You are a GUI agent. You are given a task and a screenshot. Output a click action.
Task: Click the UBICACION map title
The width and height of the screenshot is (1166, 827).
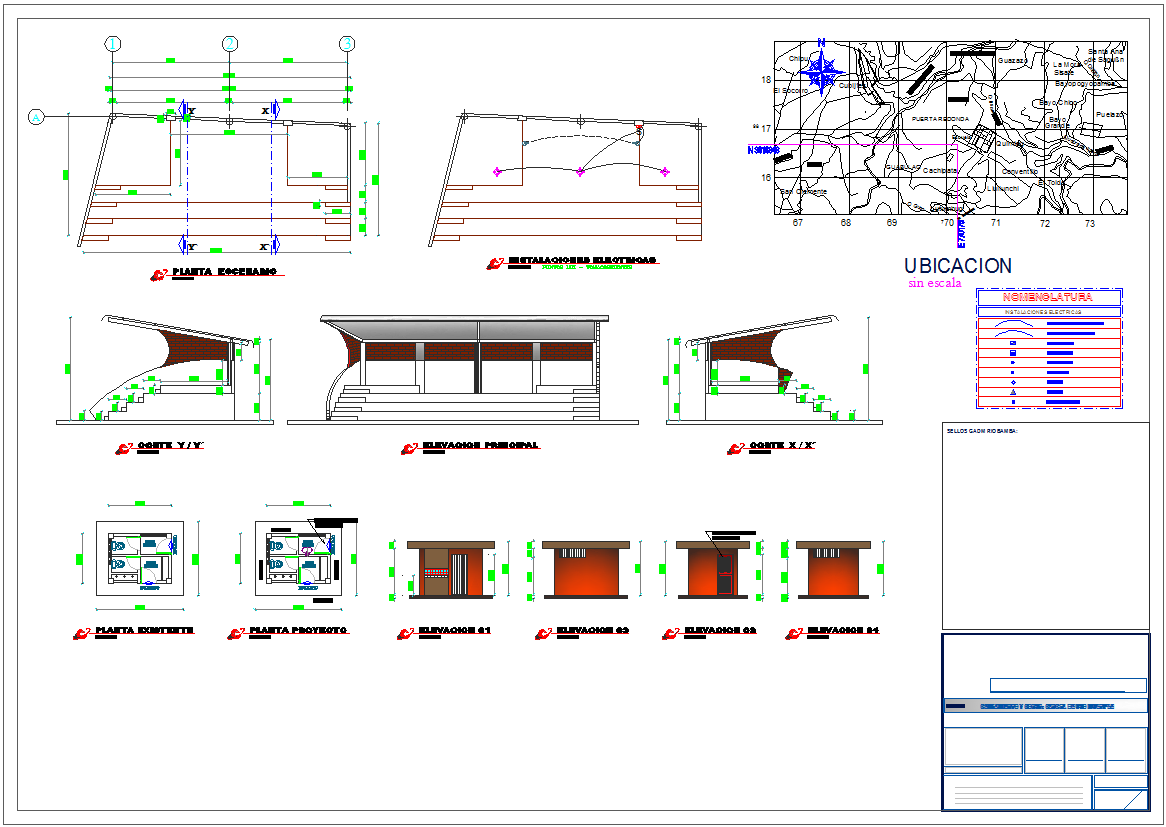click(x=957, y=266)
